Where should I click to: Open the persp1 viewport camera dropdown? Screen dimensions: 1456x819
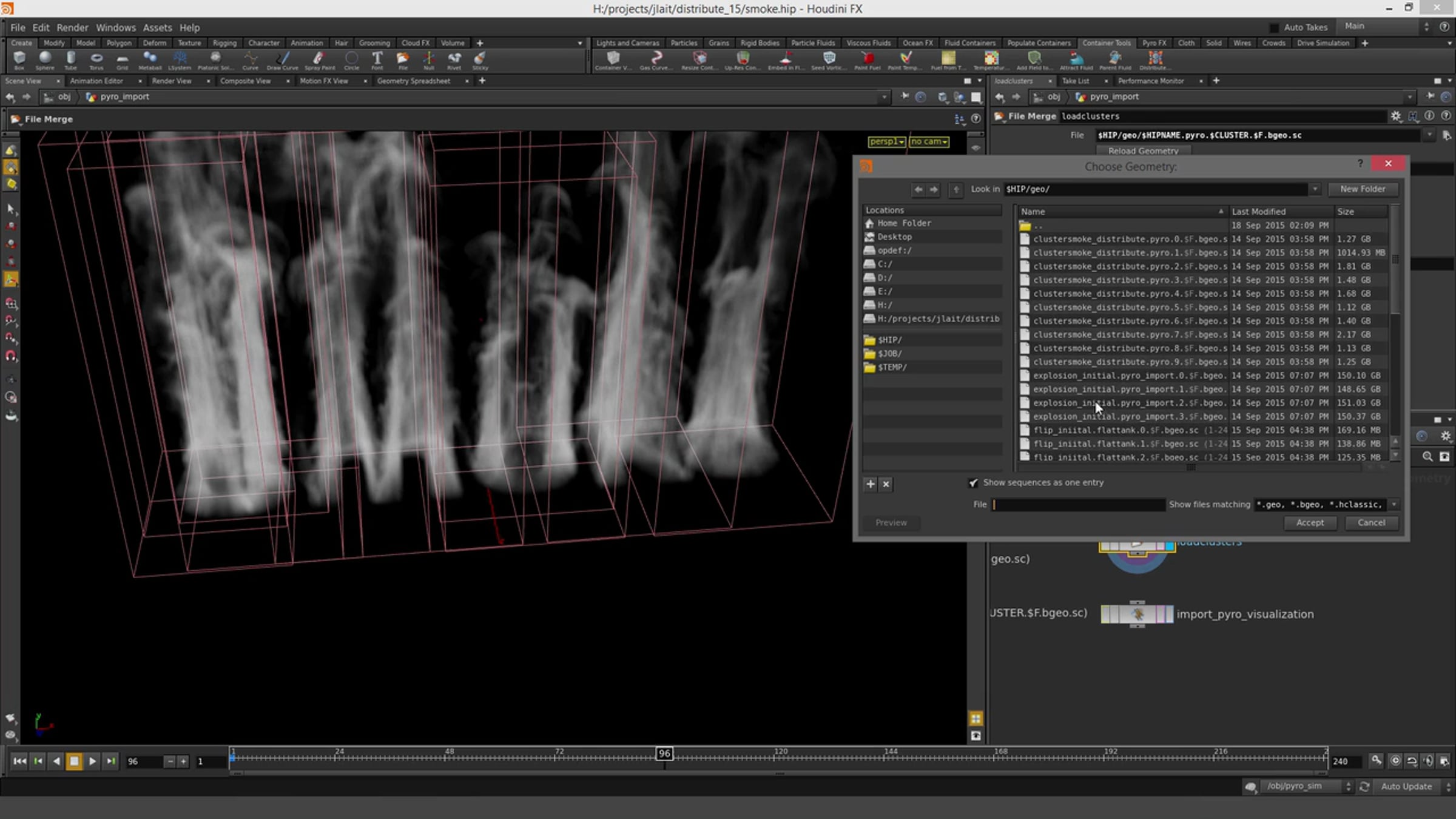[x=886, y=141]
